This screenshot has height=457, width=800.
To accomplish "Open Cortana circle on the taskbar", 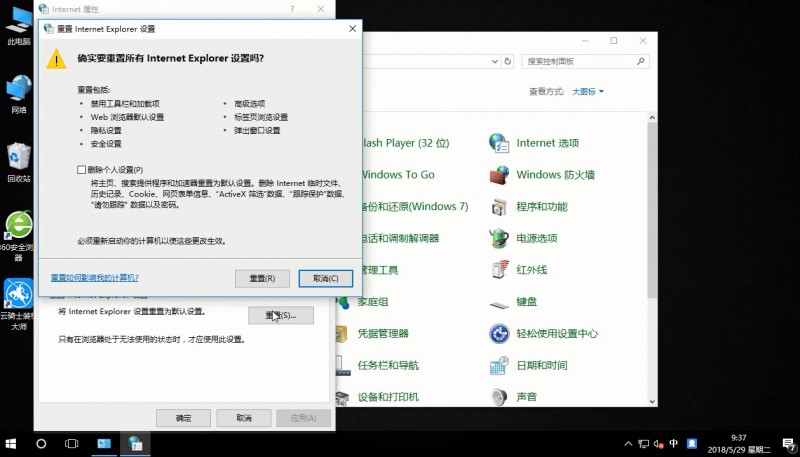I will pyautogui.click(x=41, y=444).
